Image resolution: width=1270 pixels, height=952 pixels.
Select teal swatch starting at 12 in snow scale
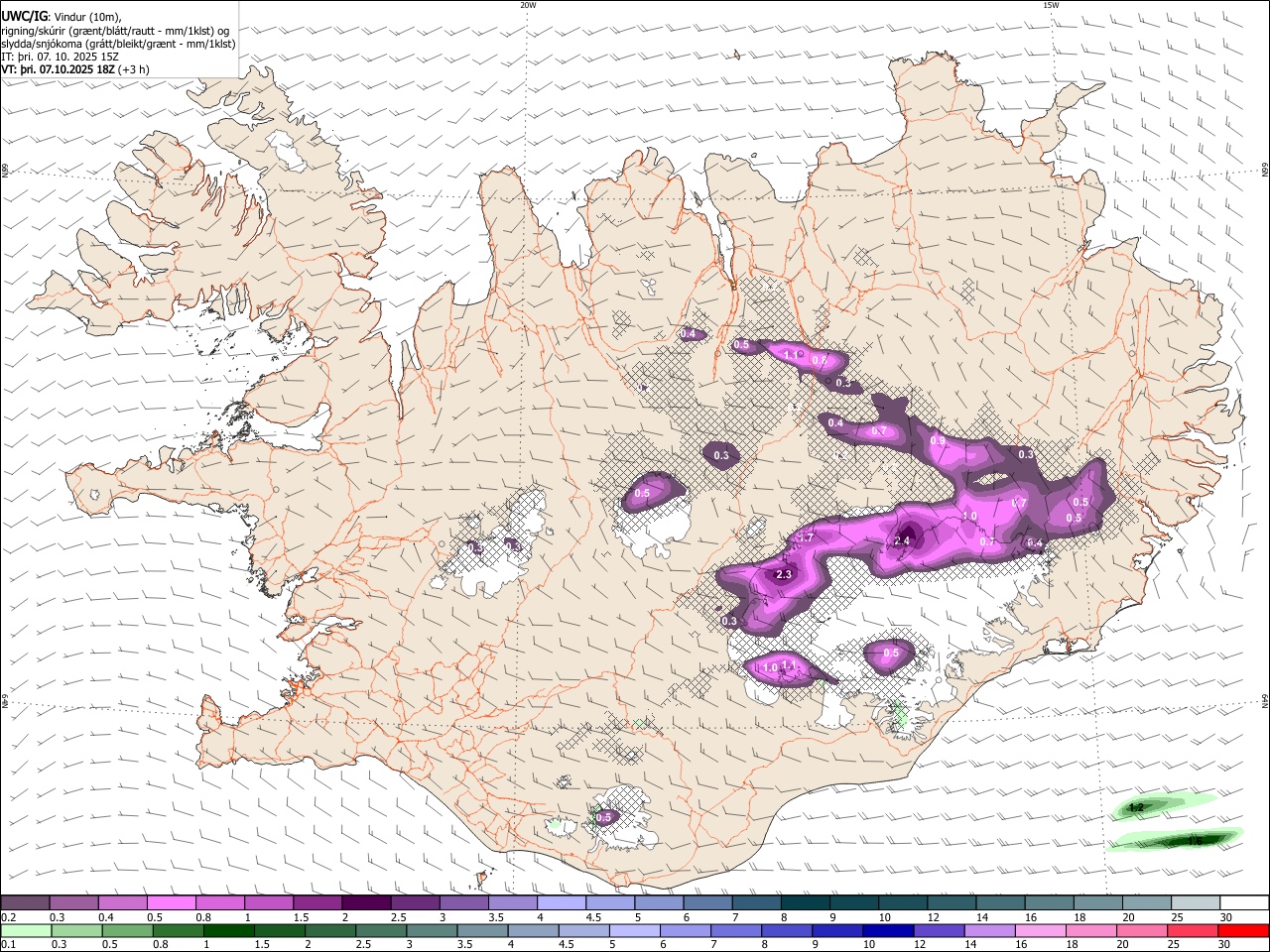[952, 902]
